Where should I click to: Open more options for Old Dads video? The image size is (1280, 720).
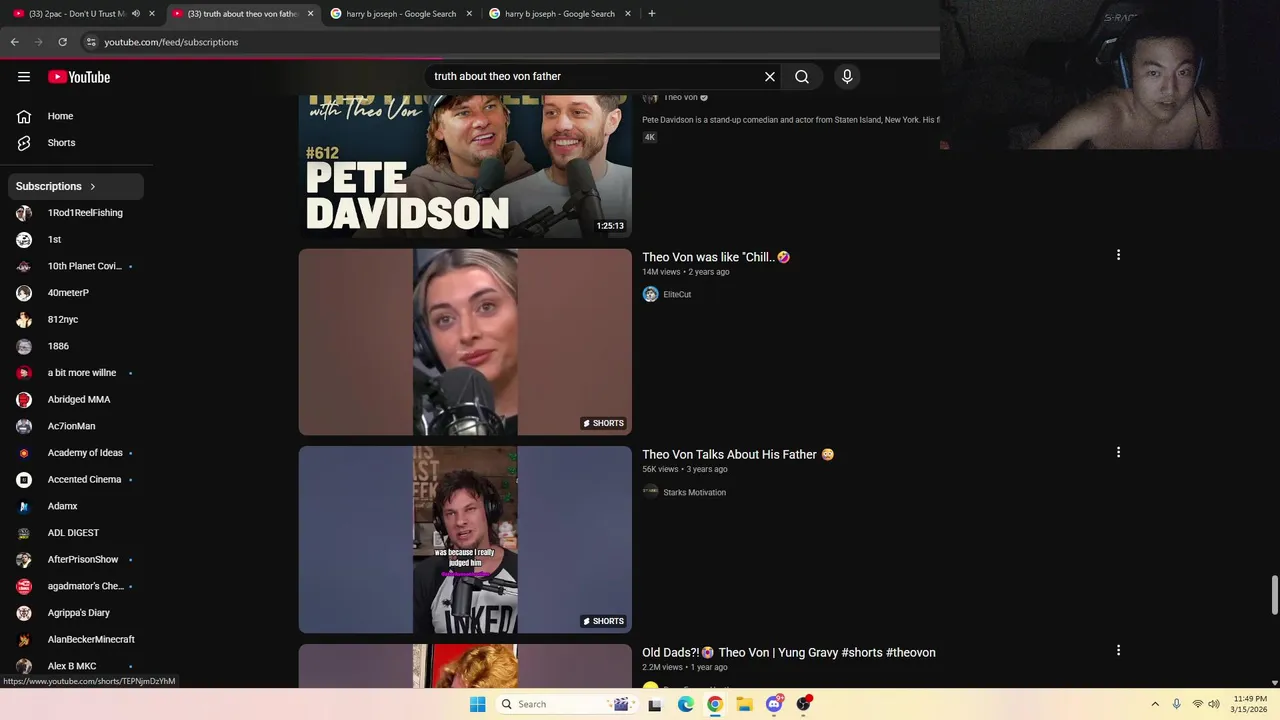[x=1118, y=650]
